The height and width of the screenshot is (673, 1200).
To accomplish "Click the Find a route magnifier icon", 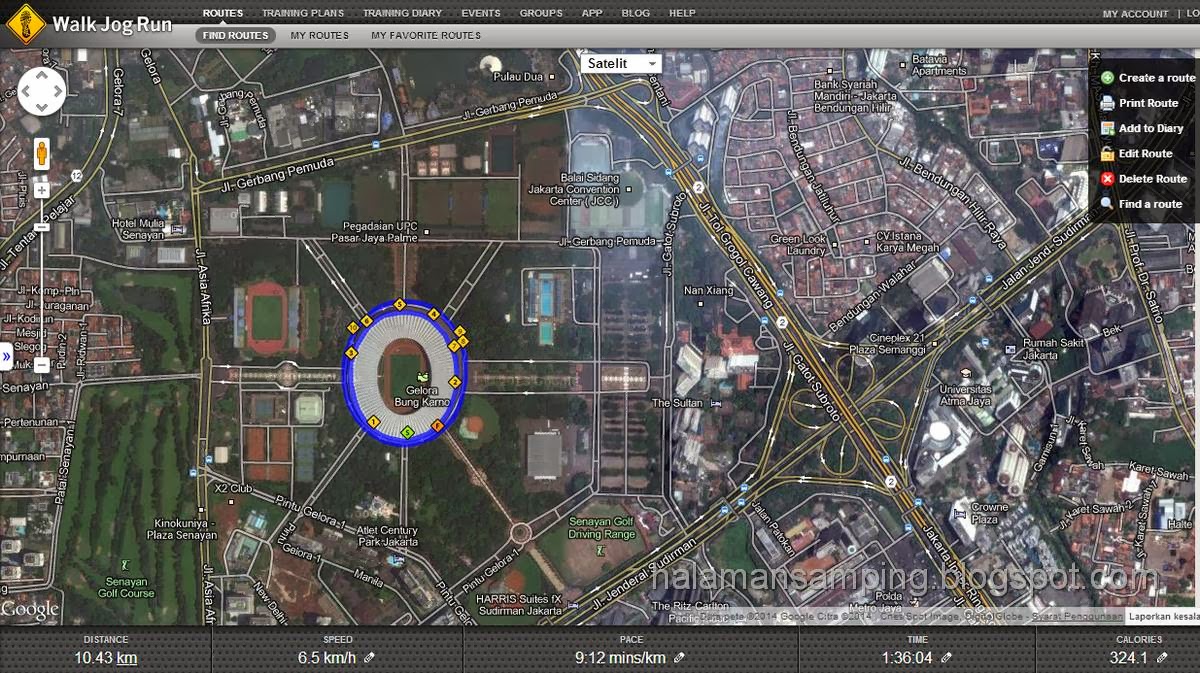I will tap(1107, 204).
